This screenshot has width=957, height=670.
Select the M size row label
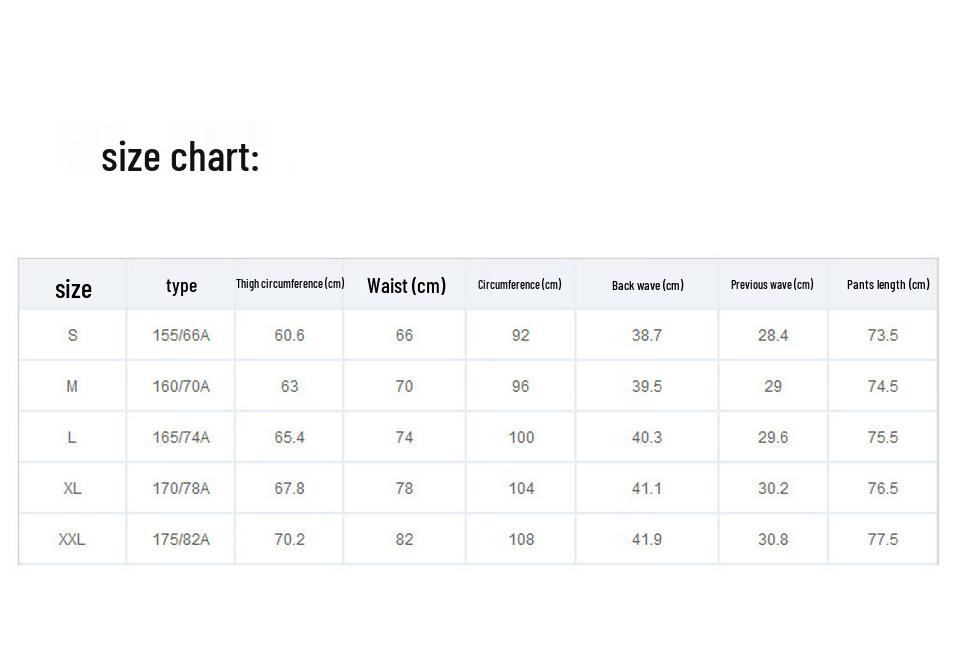[72, 386]
